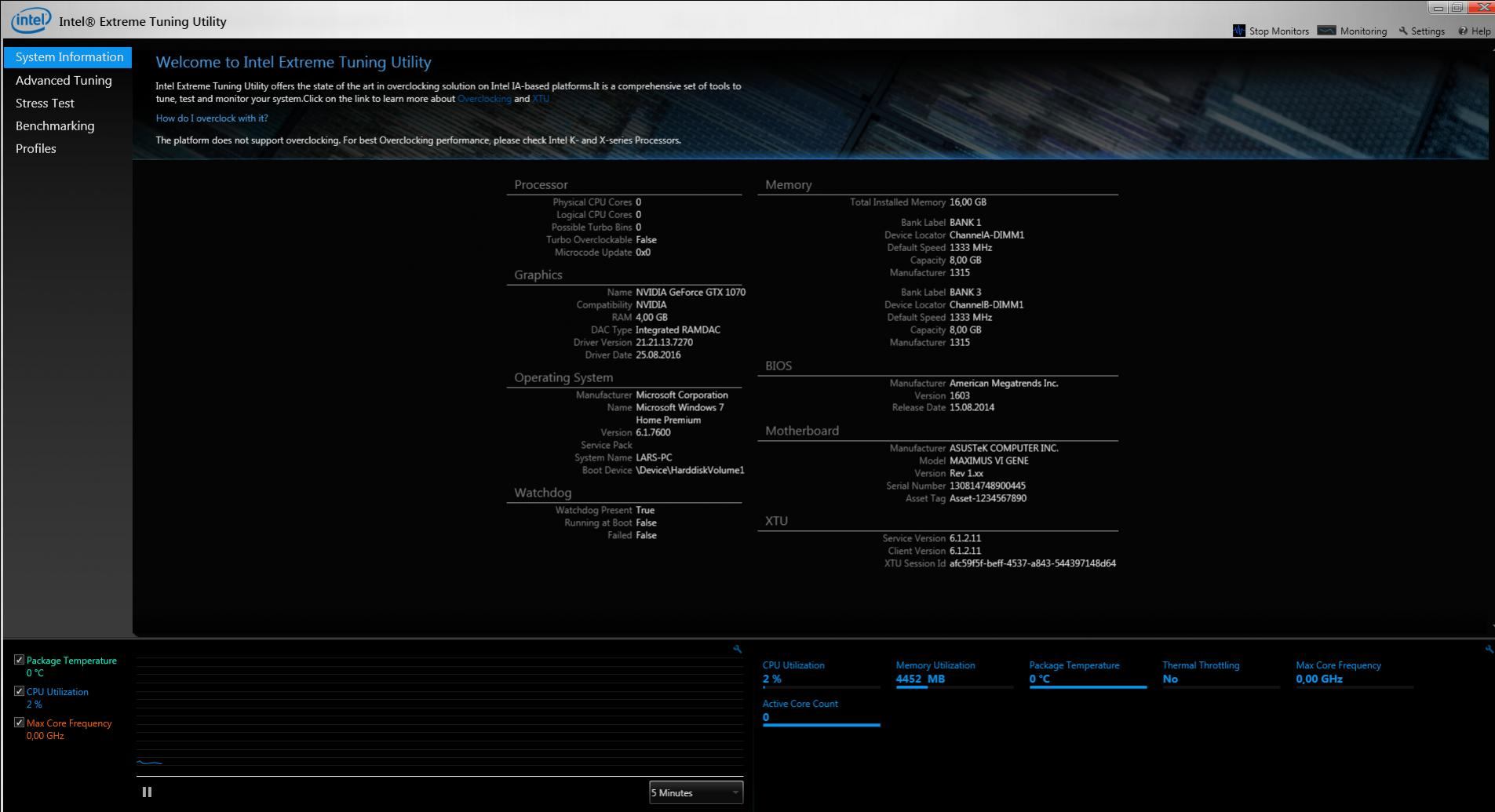Toggle the CPU Utilization checkbox
1495x812 pixels.
pos(19,691)
